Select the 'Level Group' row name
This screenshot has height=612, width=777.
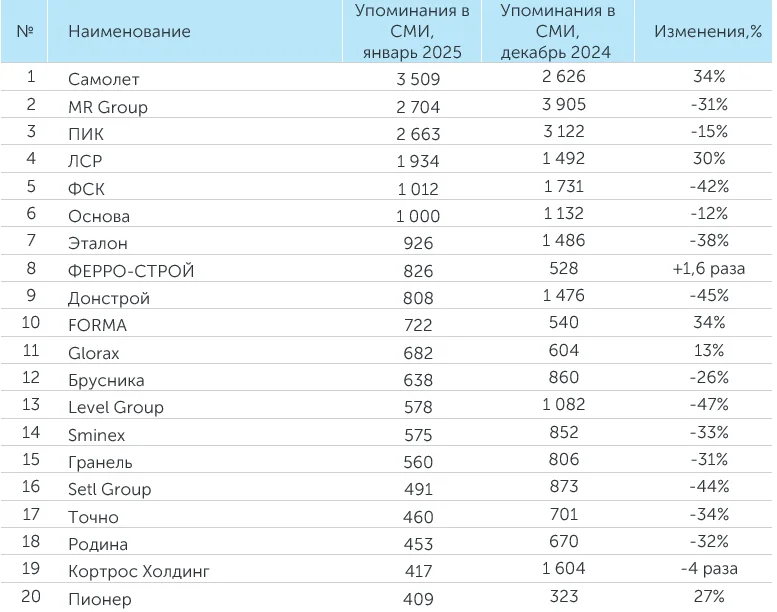click(116, 407)
